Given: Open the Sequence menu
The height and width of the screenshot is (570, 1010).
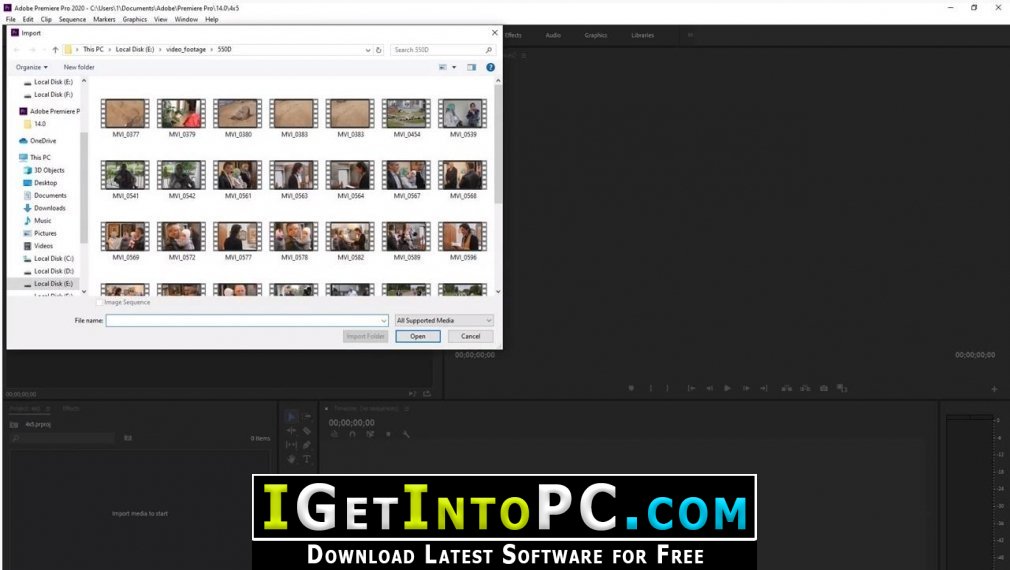Looking at the screenshot, I should tap(72, 19).
